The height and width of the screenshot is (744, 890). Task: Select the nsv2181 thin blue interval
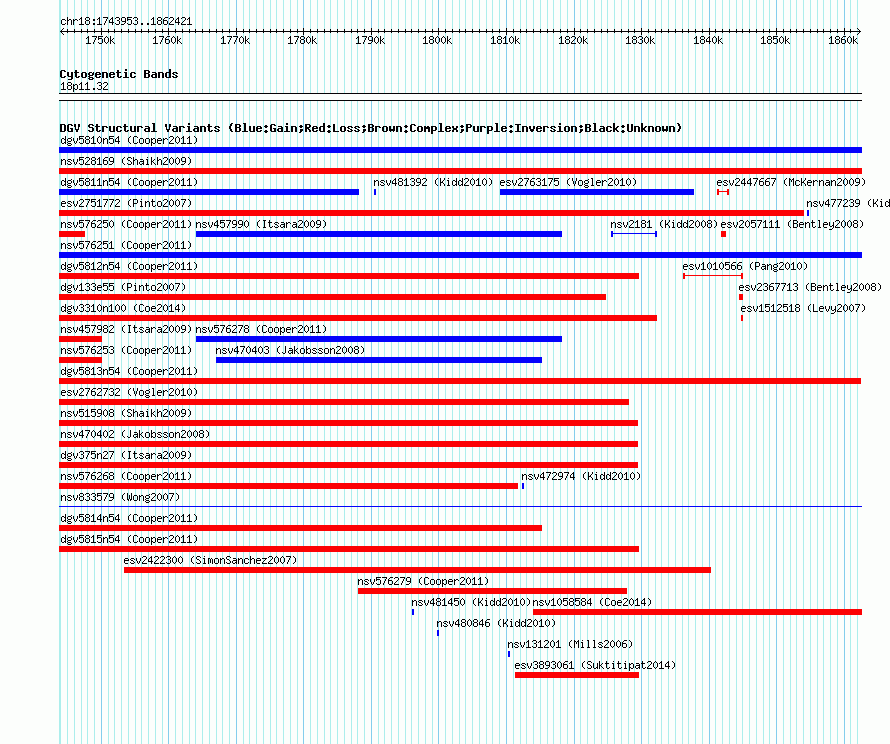[x=634, y=234]
